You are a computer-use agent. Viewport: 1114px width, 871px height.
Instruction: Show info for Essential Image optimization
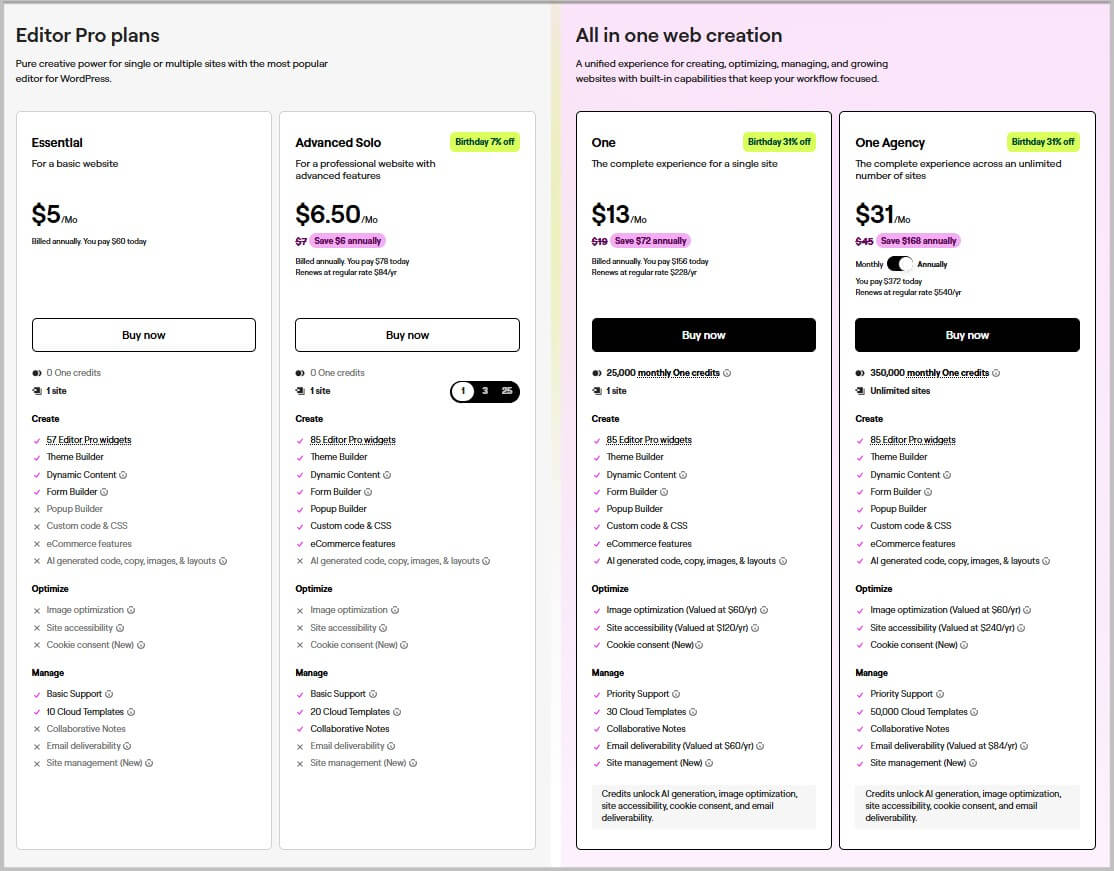tap(131, 610)
